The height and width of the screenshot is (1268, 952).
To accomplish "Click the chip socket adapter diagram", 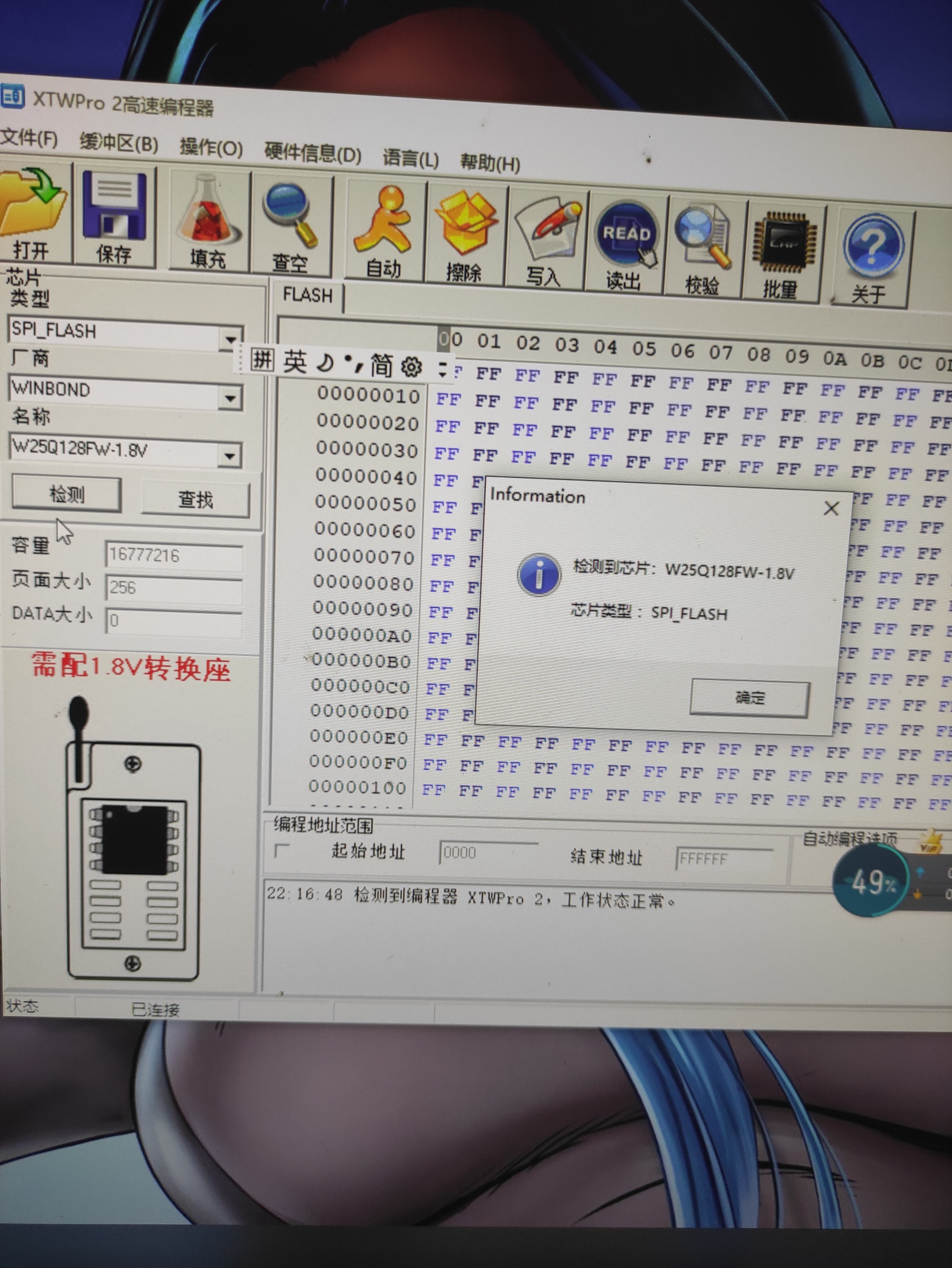I will 133,838.
